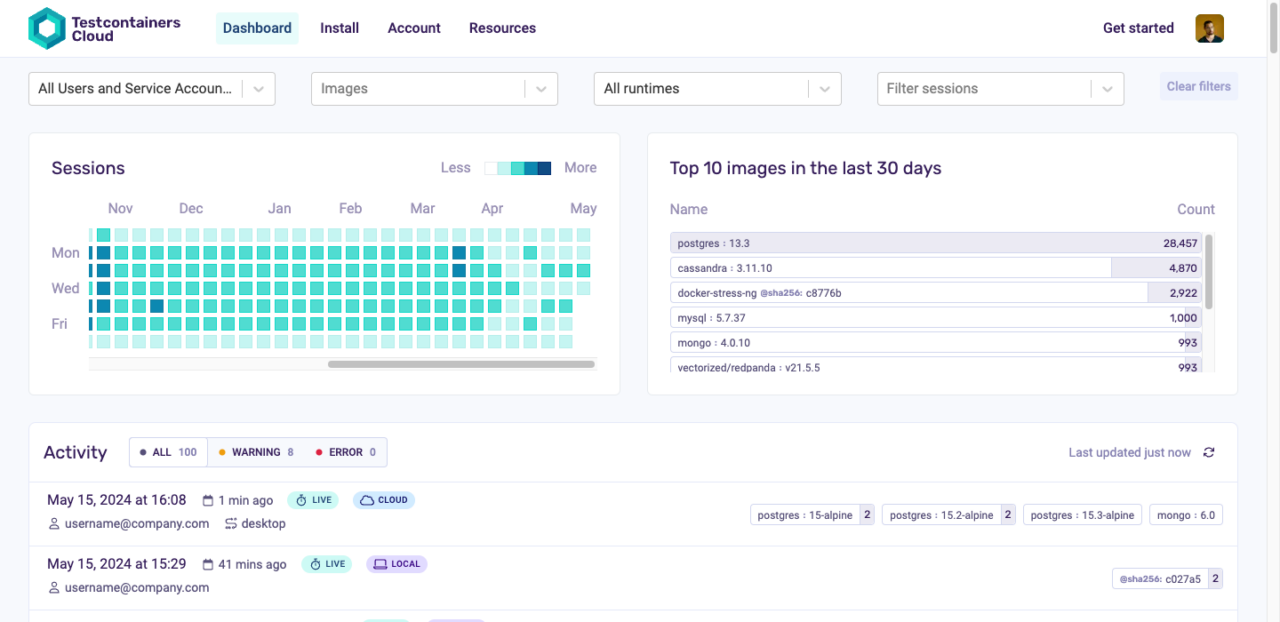Screen dimensions: 1280x622
Task: Enable the WARNING filter in Activity
Action: [x=255, y=452]
